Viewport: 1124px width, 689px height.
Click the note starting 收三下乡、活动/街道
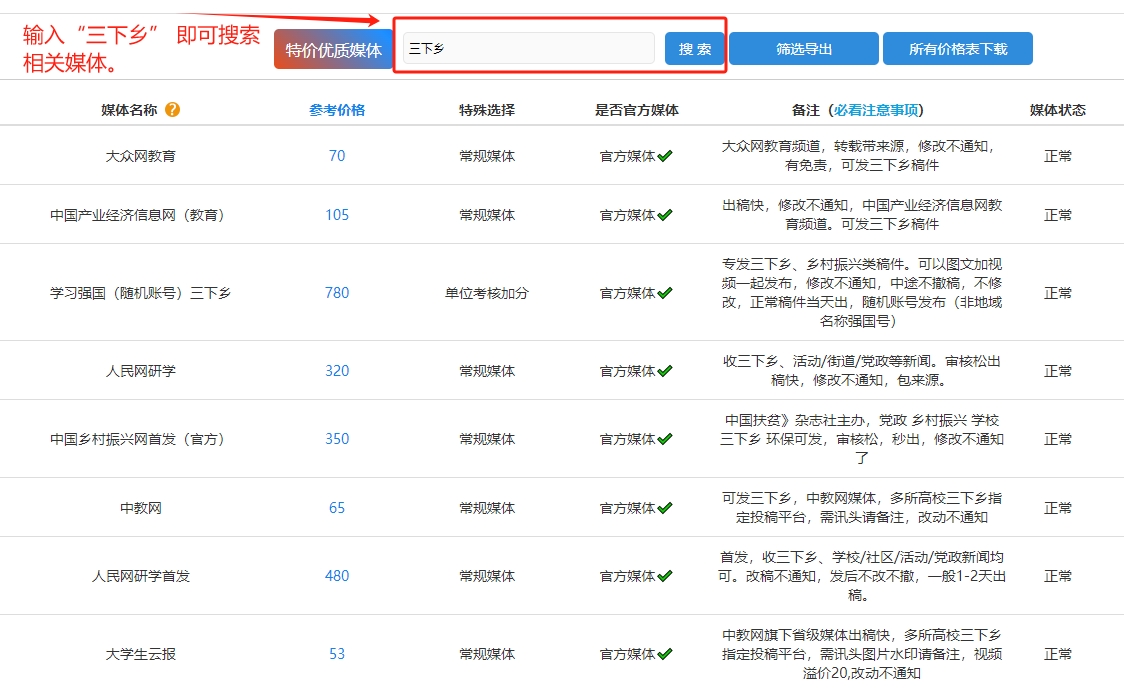[861, 371]
